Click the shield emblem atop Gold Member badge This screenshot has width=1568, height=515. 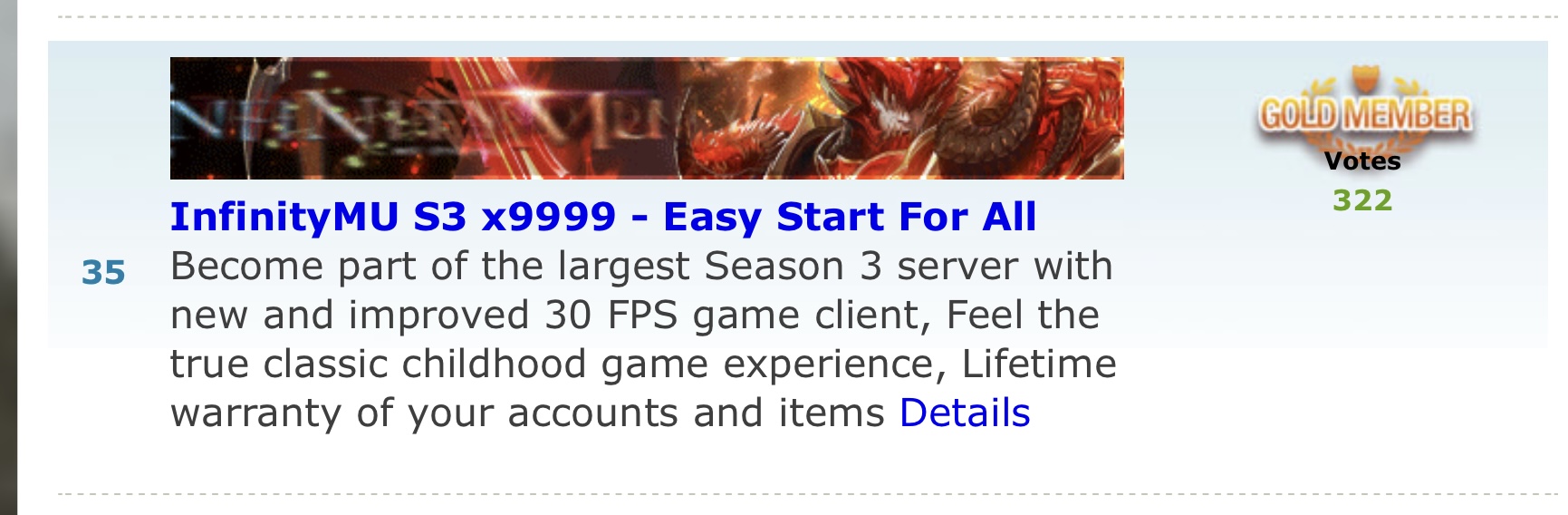coord(1363,81)
